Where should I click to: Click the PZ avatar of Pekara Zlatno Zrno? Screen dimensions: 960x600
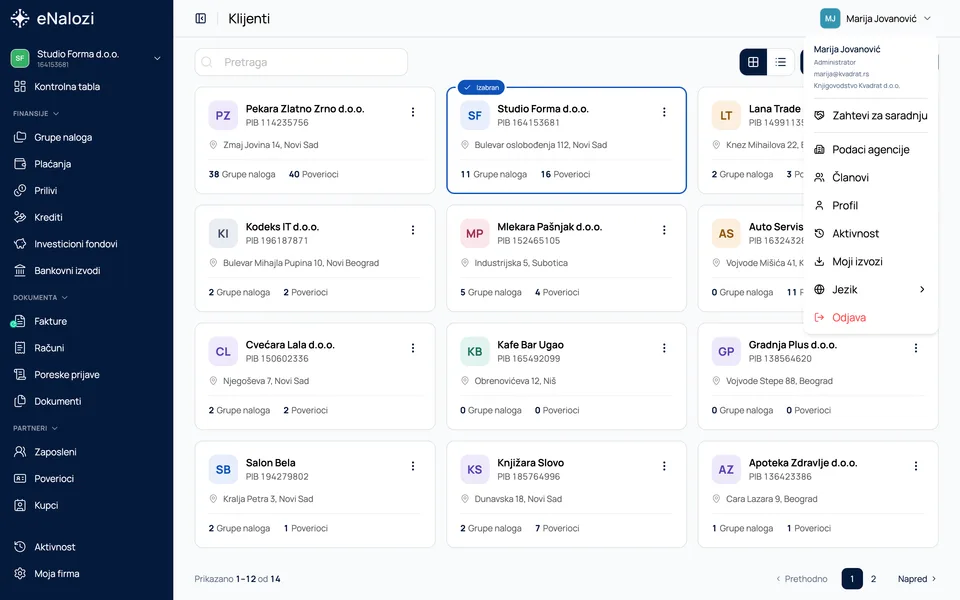[x=223, y=116]
